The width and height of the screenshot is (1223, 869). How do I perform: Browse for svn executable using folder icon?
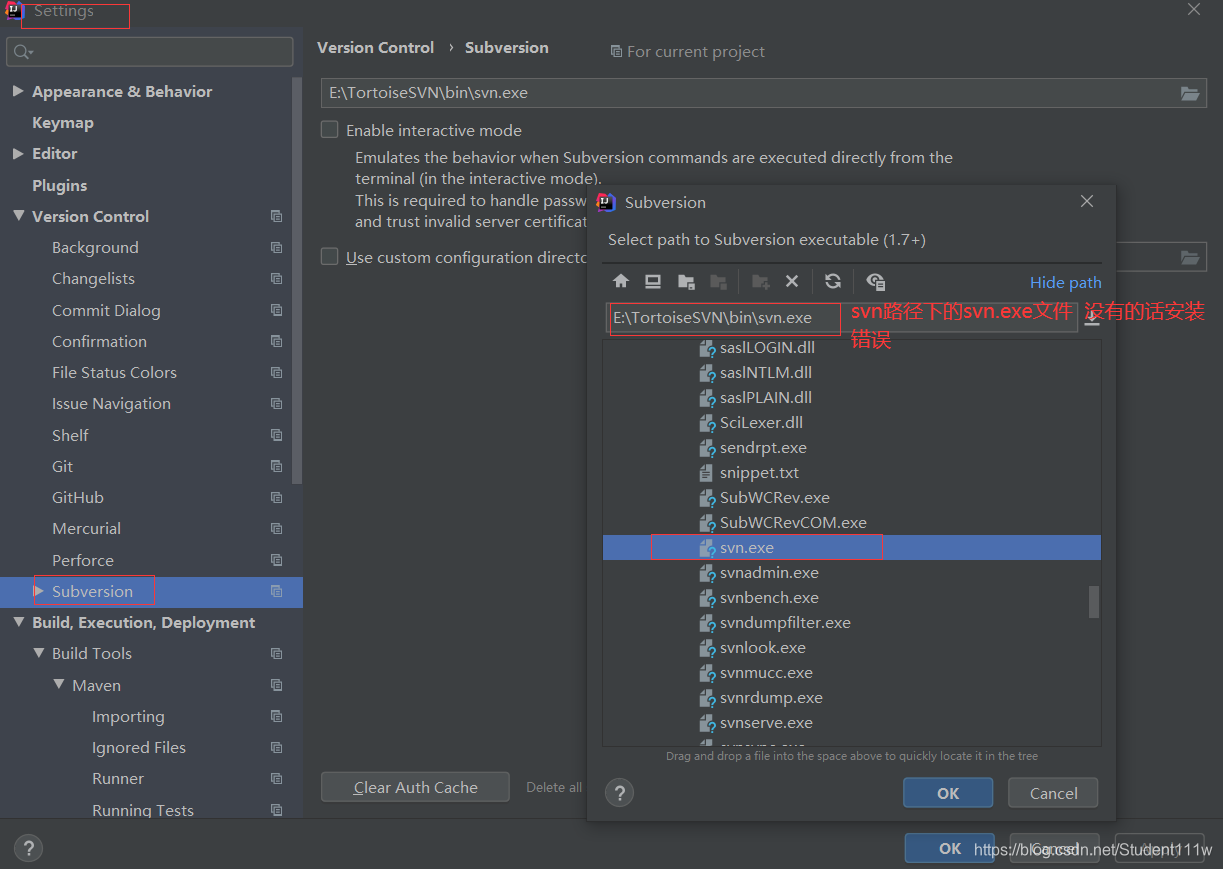1190,93
